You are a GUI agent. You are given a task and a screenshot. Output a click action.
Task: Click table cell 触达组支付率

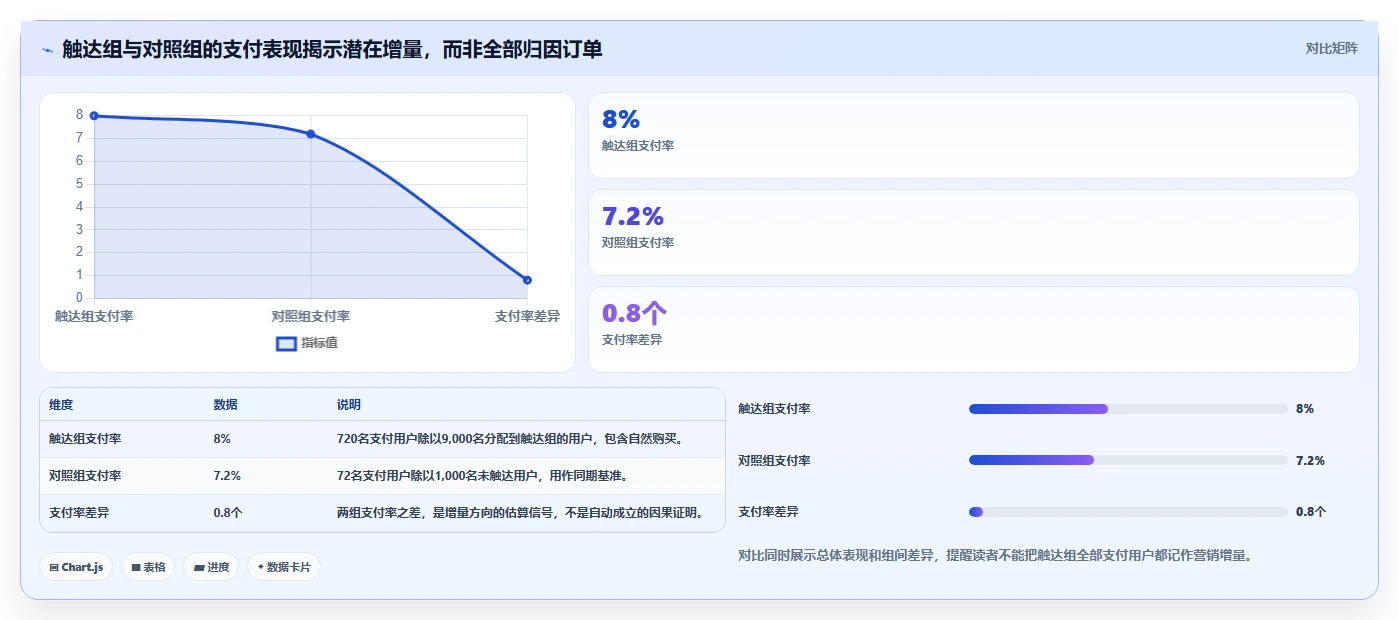click(85, 439)
